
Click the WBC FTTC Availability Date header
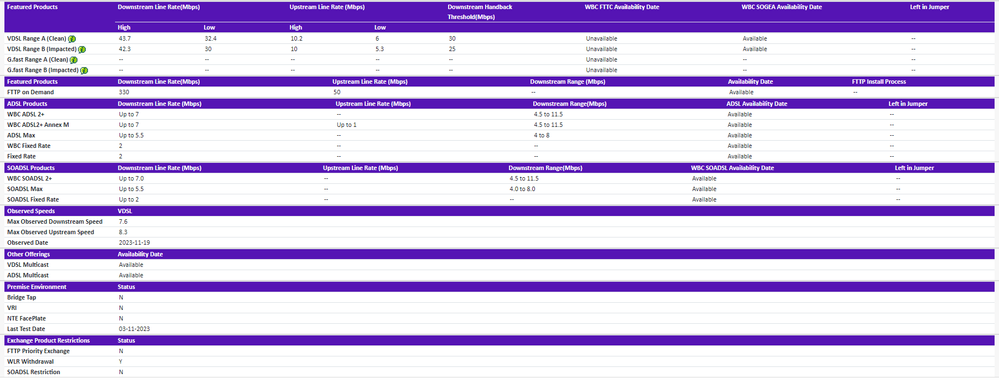tap(621, 7)
